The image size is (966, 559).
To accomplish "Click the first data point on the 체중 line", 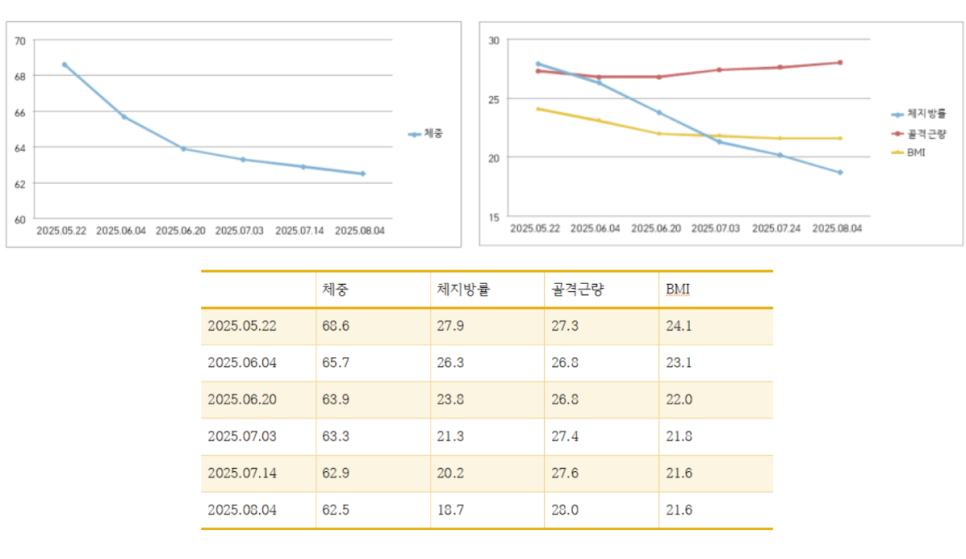I will (x=64, y=64).
